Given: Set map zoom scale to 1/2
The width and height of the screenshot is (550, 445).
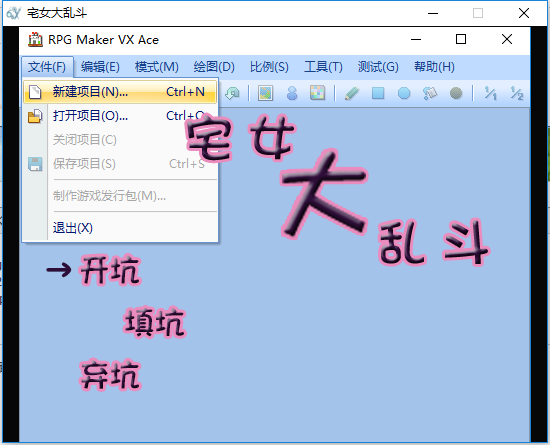Looking at the screenshot, I should click(516, 93).
